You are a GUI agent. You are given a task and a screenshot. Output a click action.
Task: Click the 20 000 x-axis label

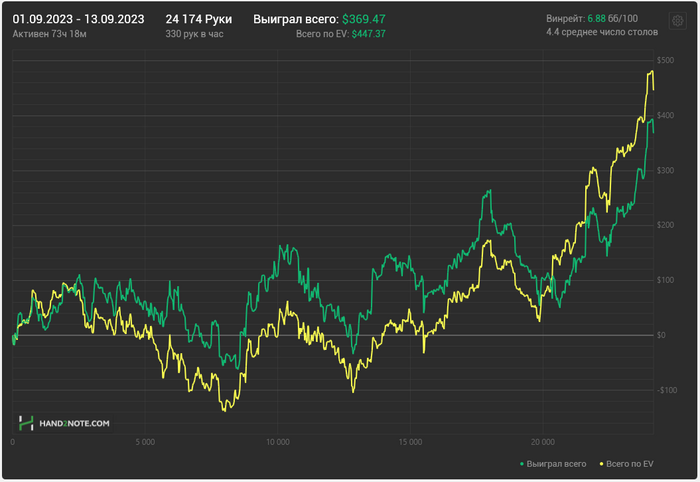(x=542, y=442)
